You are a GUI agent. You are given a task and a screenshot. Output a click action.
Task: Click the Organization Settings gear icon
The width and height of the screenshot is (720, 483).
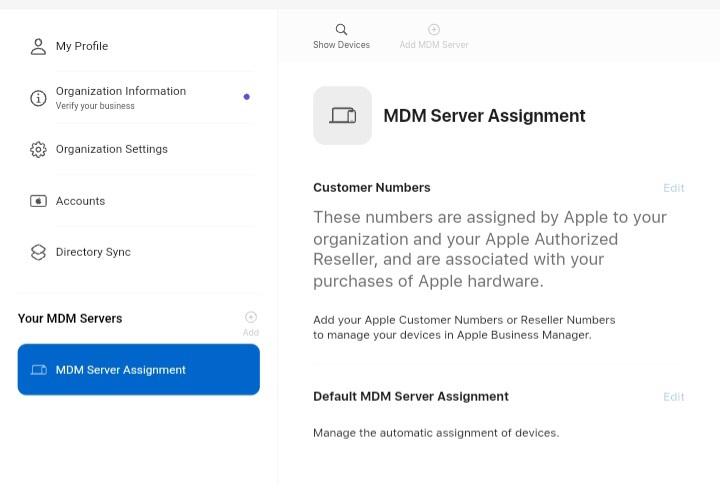39,150
